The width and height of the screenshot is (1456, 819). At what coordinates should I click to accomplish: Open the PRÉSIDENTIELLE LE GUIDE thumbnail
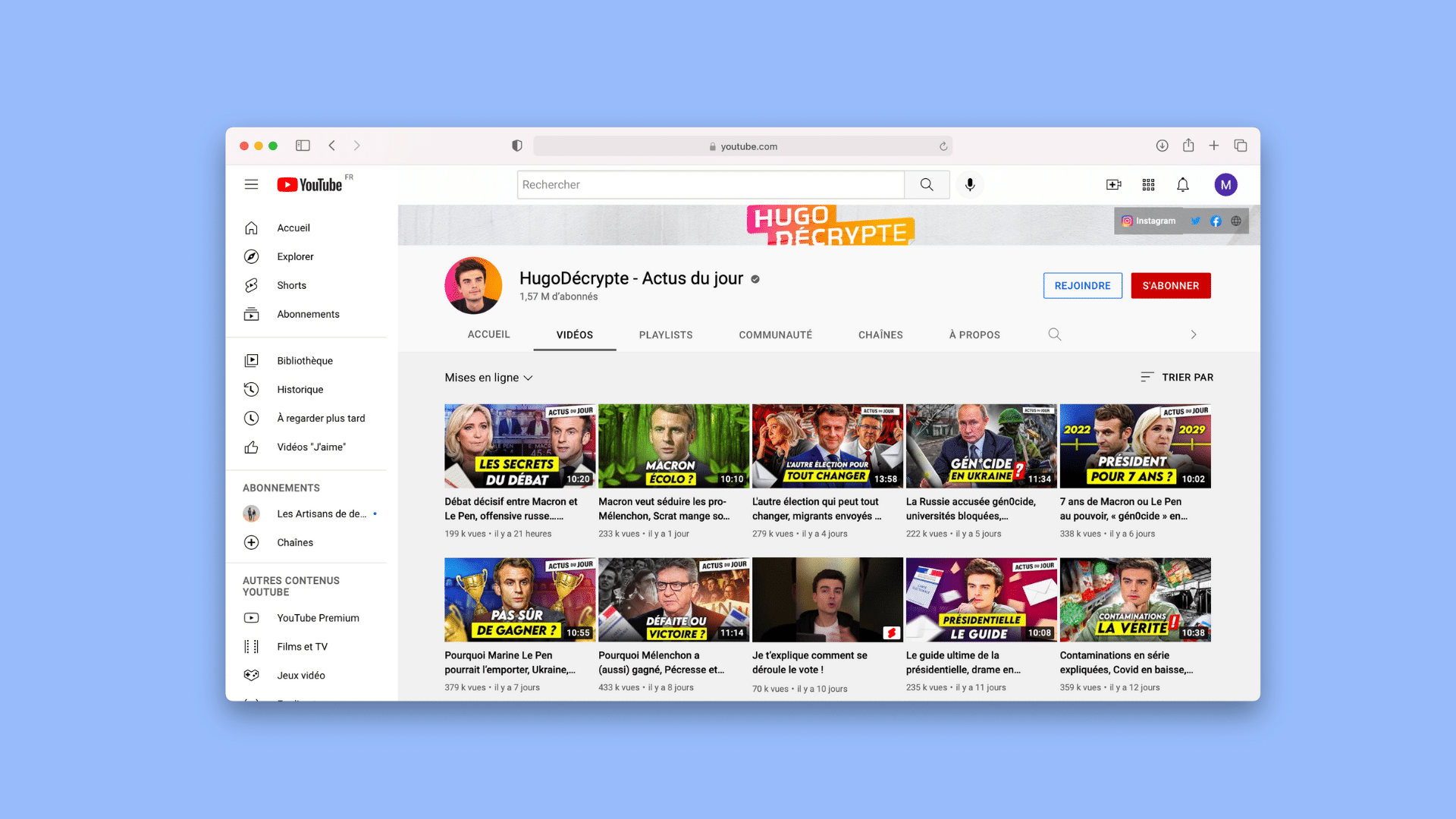pos(981,600)
